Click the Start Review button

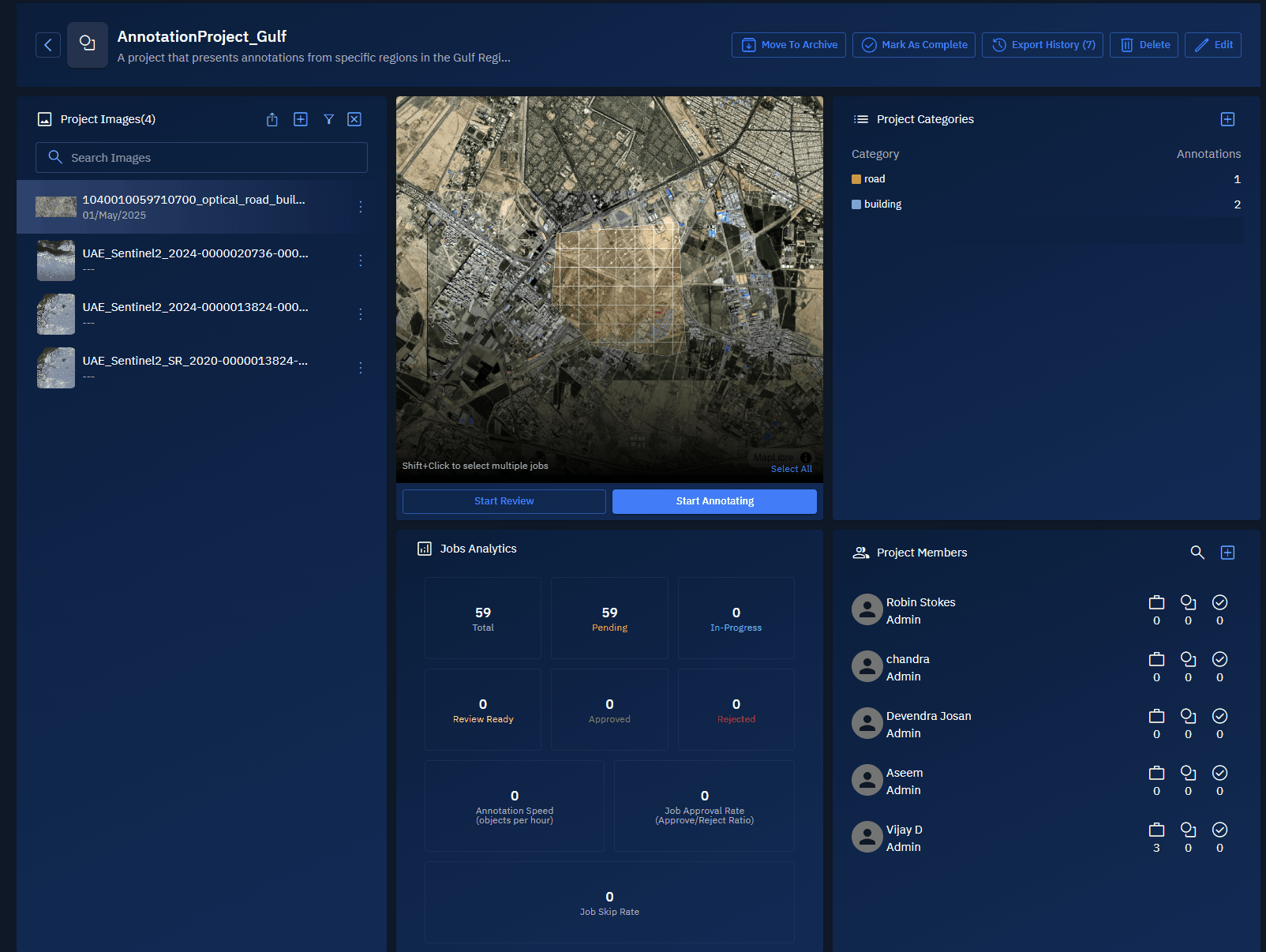(504, 501)
